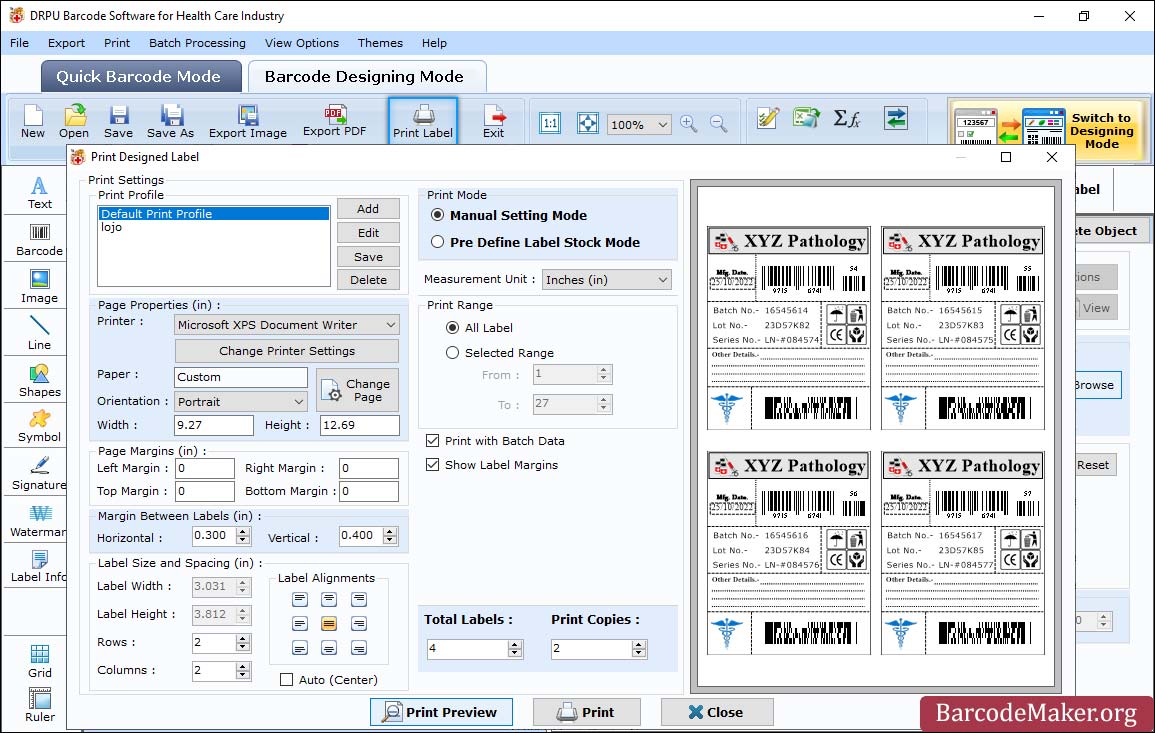
Task: Click the Add print profile button
Action: point(368,208)
